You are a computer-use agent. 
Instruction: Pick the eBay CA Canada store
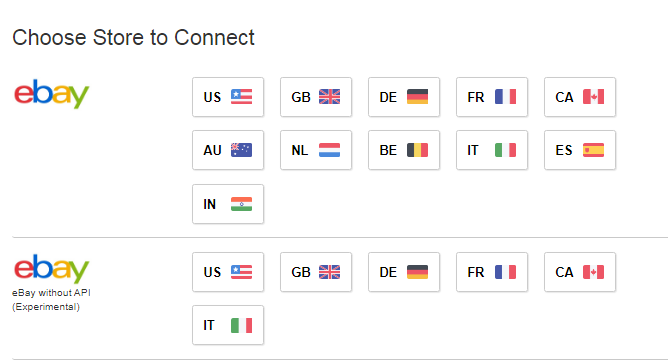[x=580, y=97]
